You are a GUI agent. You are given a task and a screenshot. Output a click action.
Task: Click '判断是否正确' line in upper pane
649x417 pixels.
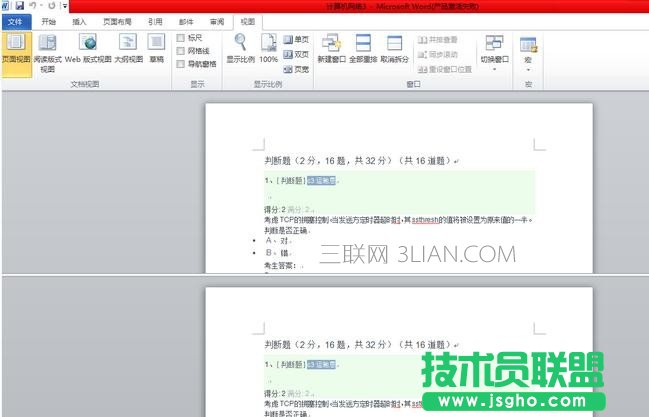click(x=286, y=230)
